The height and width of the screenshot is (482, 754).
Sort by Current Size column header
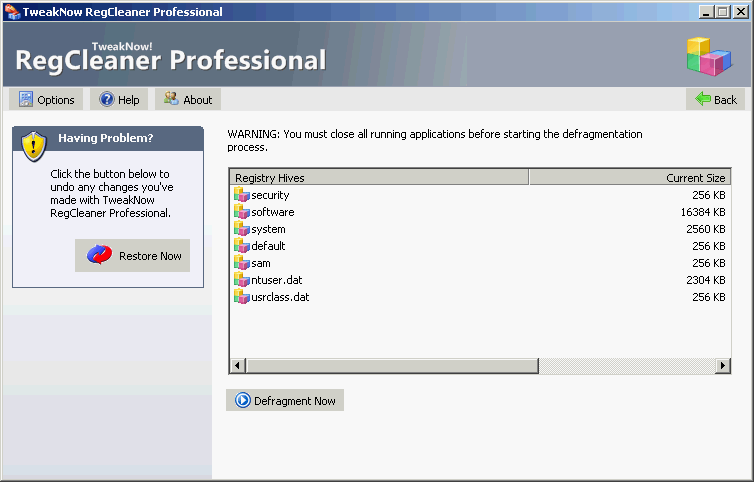coord(630,178)
